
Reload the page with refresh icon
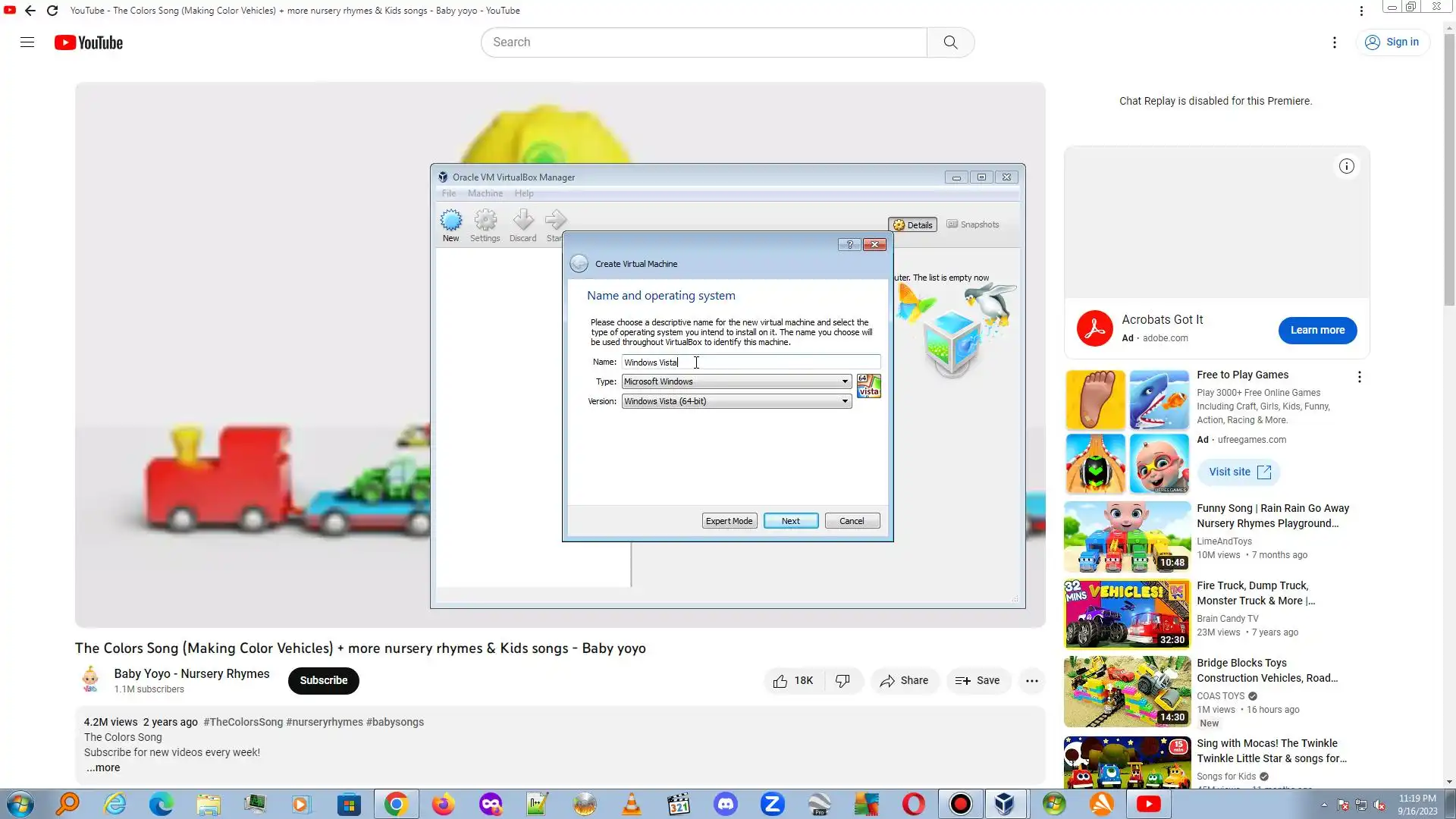tap(52, 11)
